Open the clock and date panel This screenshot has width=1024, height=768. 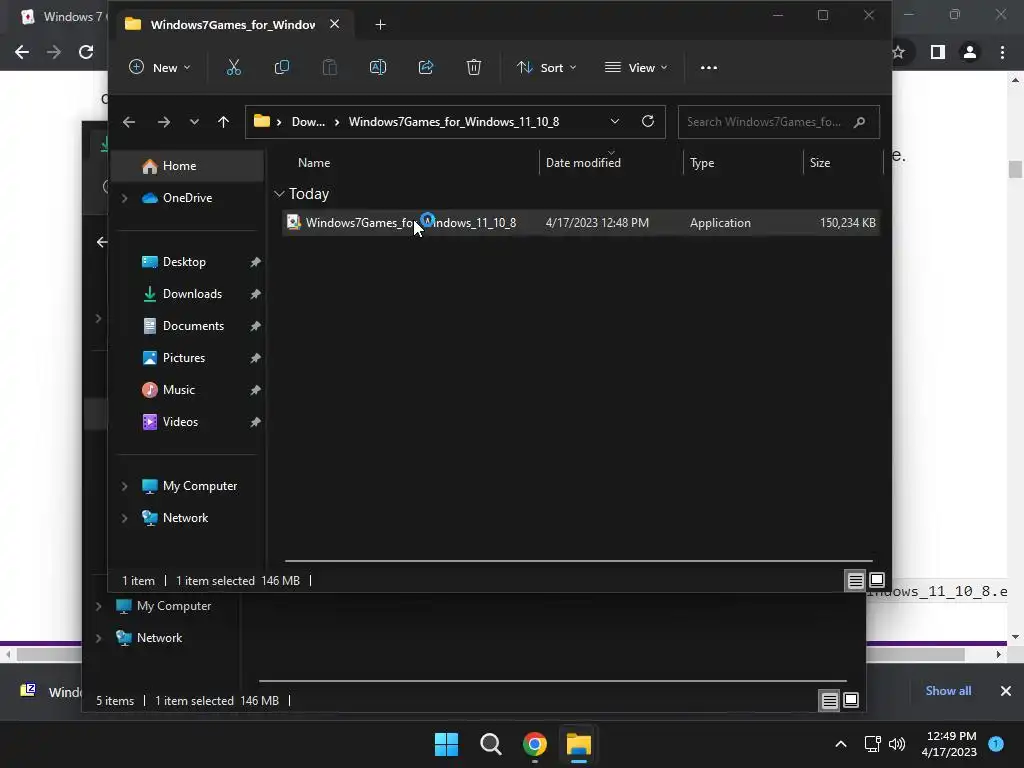click(949, 744)
